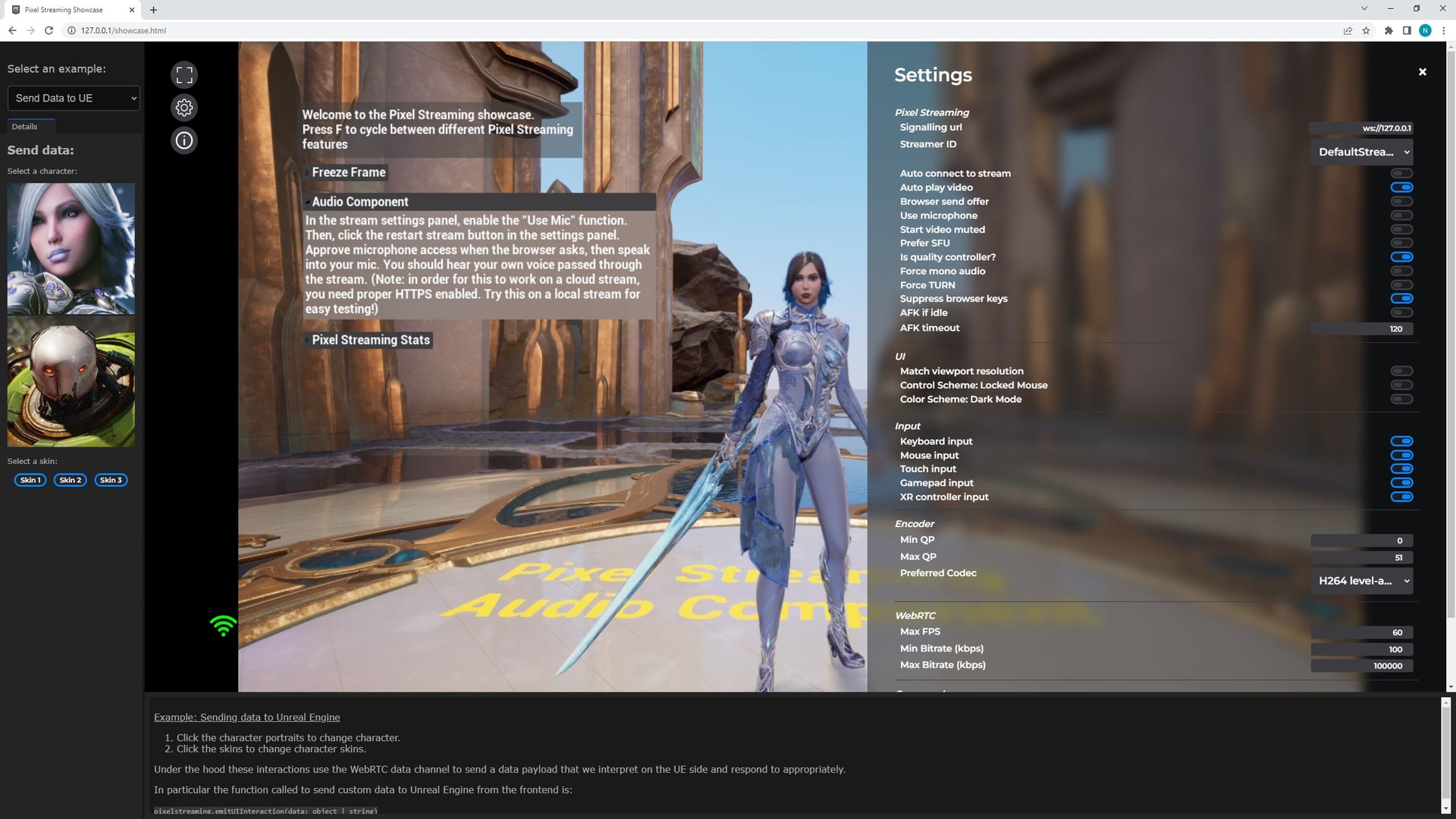Screen dimensions: 1456x819
Task: Click the Max FPS value field
Action: point(1360,632)
